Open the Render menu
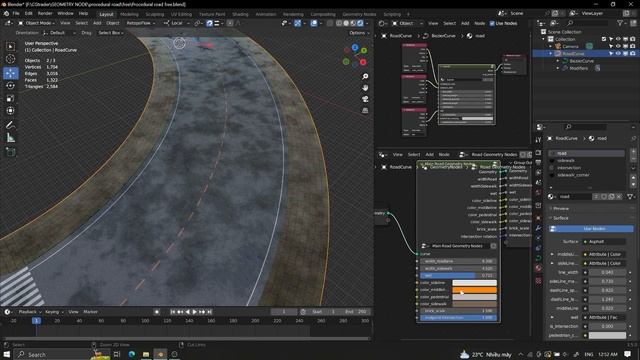Screen dimensions: 640x360 (x=45, y=13)
